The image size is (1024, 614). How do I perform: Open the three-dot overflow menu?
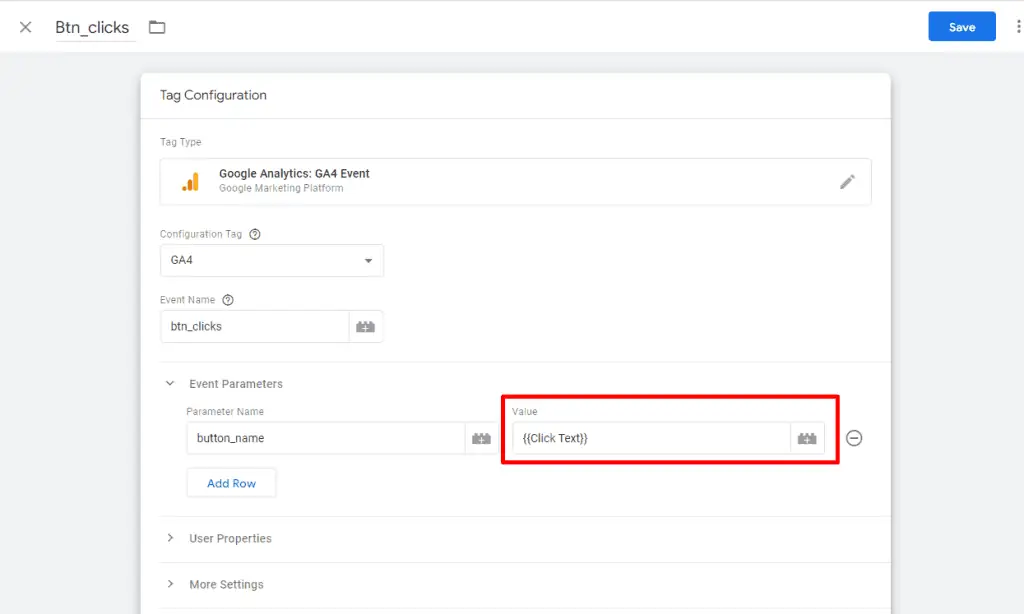pos(1017,27)
